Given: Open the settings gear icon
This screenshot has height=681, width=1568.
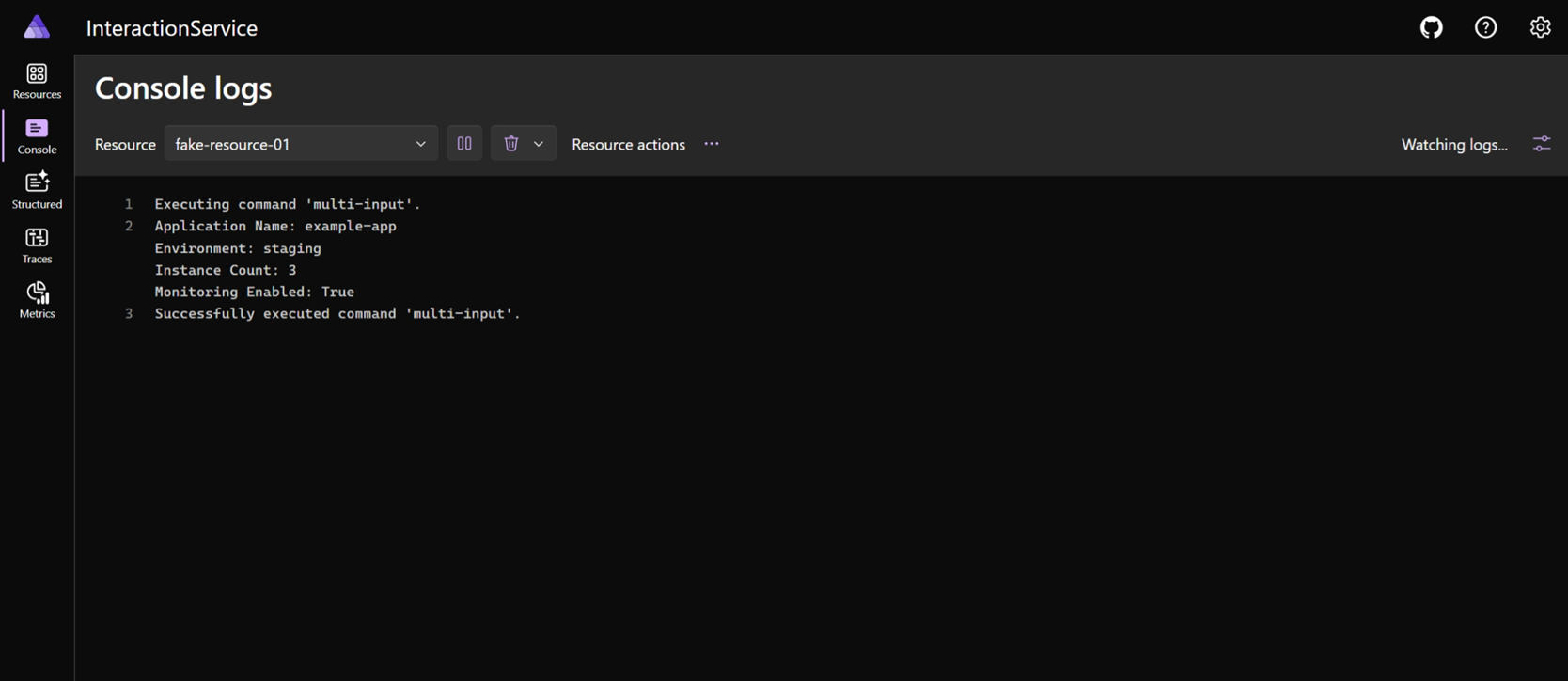Looking at the screenshot, I should click(x=1540, y=27).
